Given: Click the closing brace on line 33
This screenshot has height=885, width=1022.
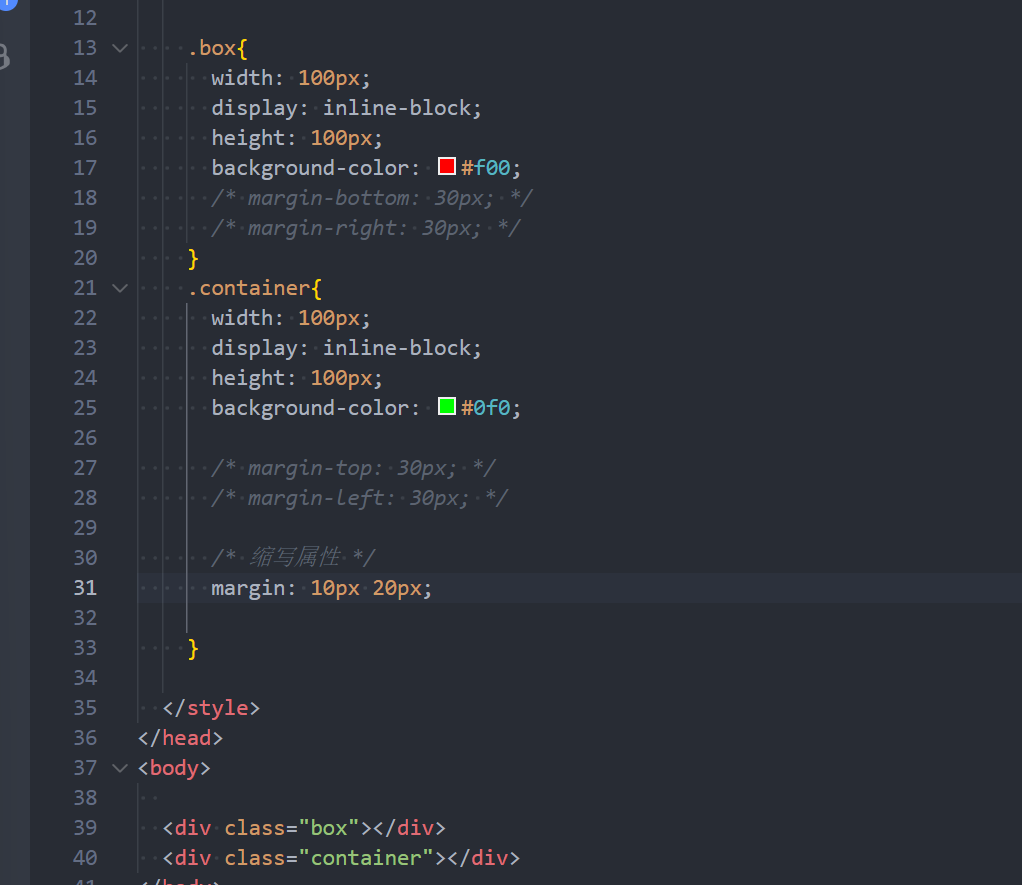Looking at the screenshot, I should coord(193,648).
